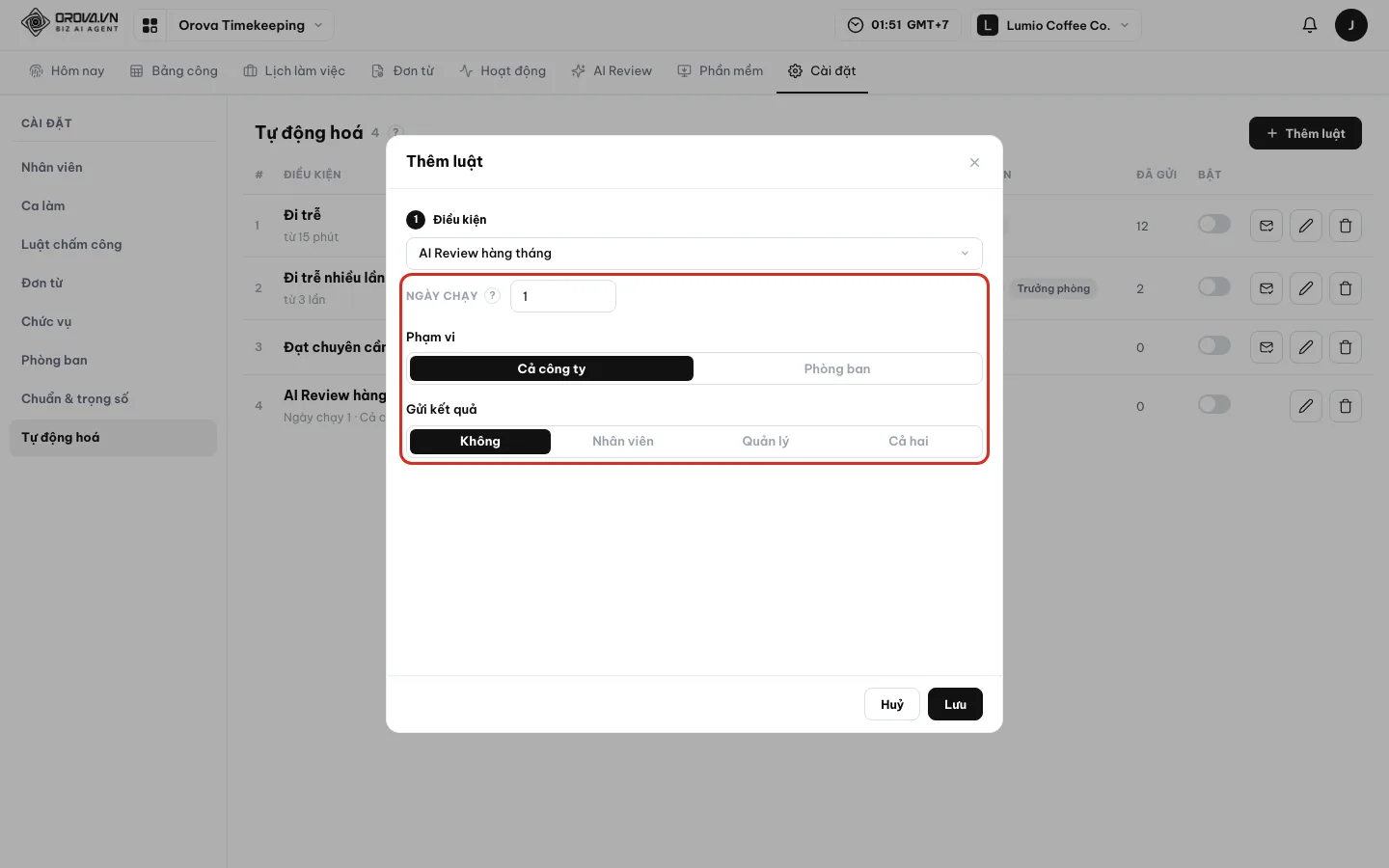
Task: Click help icon next to Ngày chạy
Action: (x=492, y=296)
